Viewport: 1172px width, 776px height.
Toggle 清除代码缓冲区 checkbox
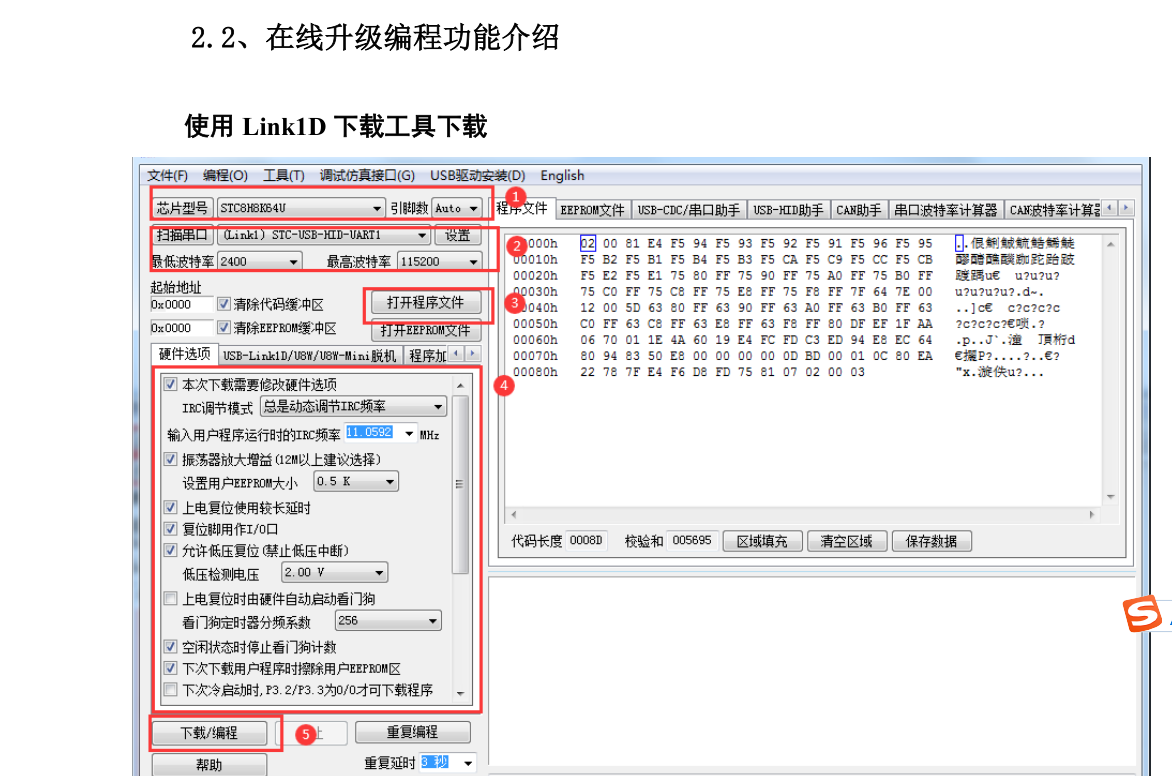pyautogui.click(x=223, y=304)
